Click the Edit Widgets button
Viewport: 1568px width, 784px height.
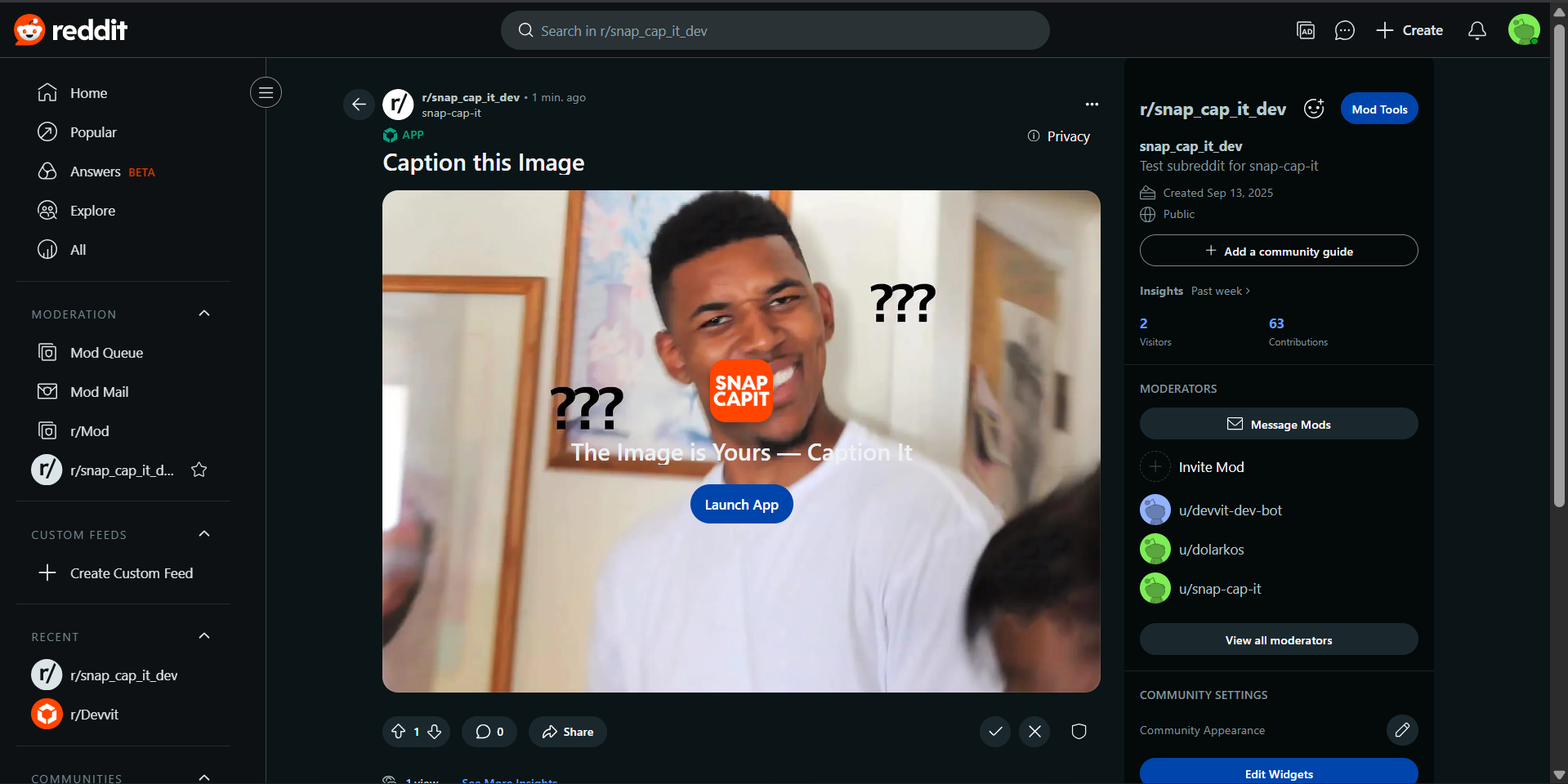[x=1279, y=773]
